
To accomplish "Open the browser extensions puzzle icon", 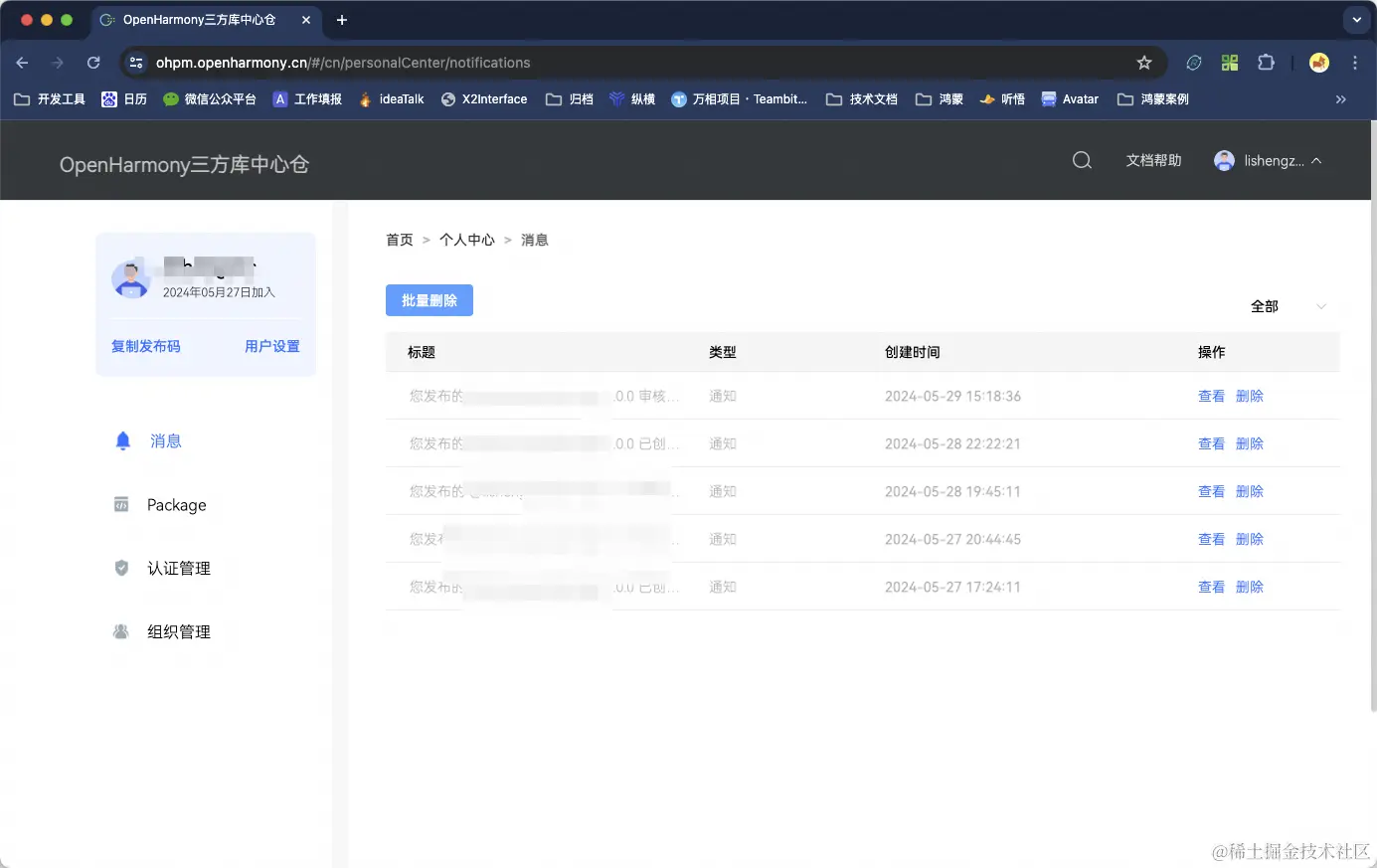I will (1266, 63).
